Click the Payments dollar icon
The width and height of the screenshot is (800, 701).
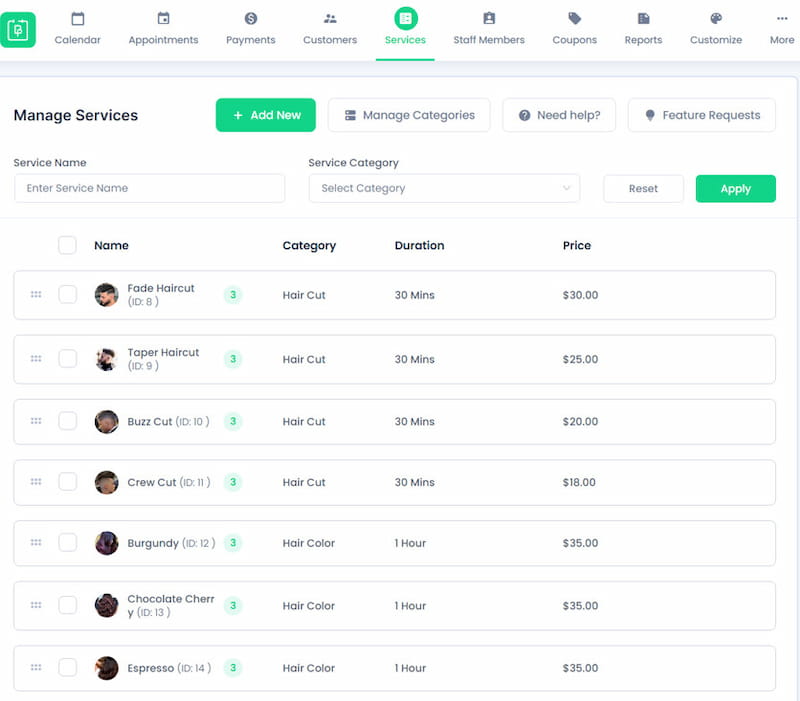[251, 19]
